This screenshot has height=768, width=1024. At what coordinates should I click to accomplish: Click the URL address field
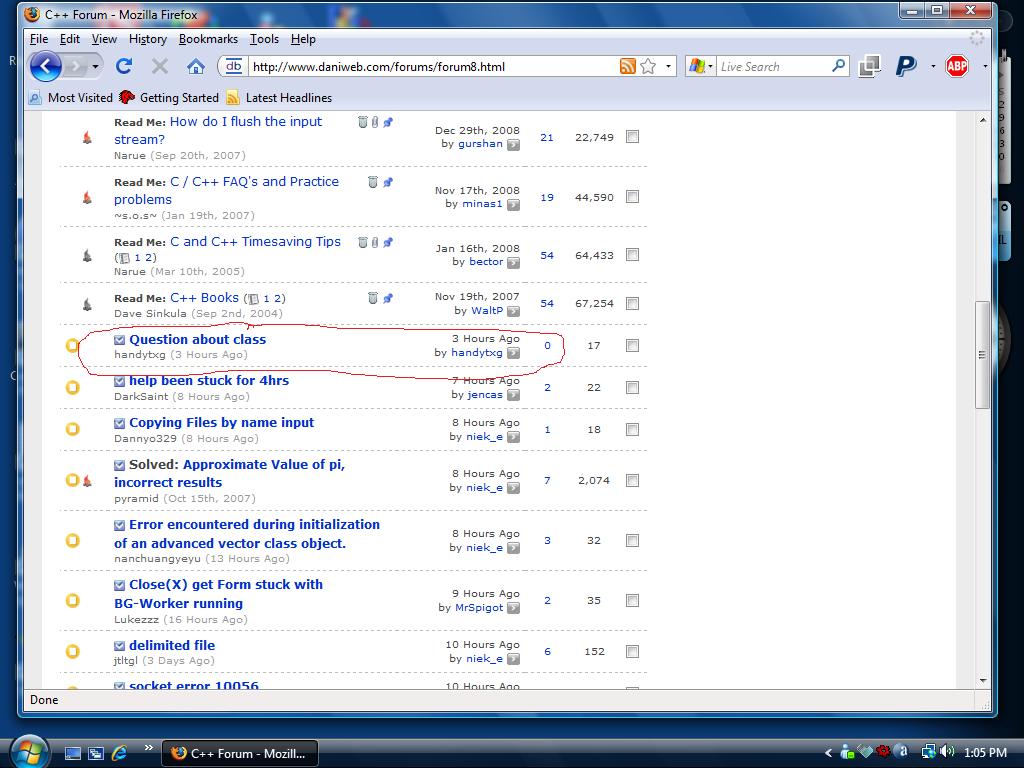point(432,67)
